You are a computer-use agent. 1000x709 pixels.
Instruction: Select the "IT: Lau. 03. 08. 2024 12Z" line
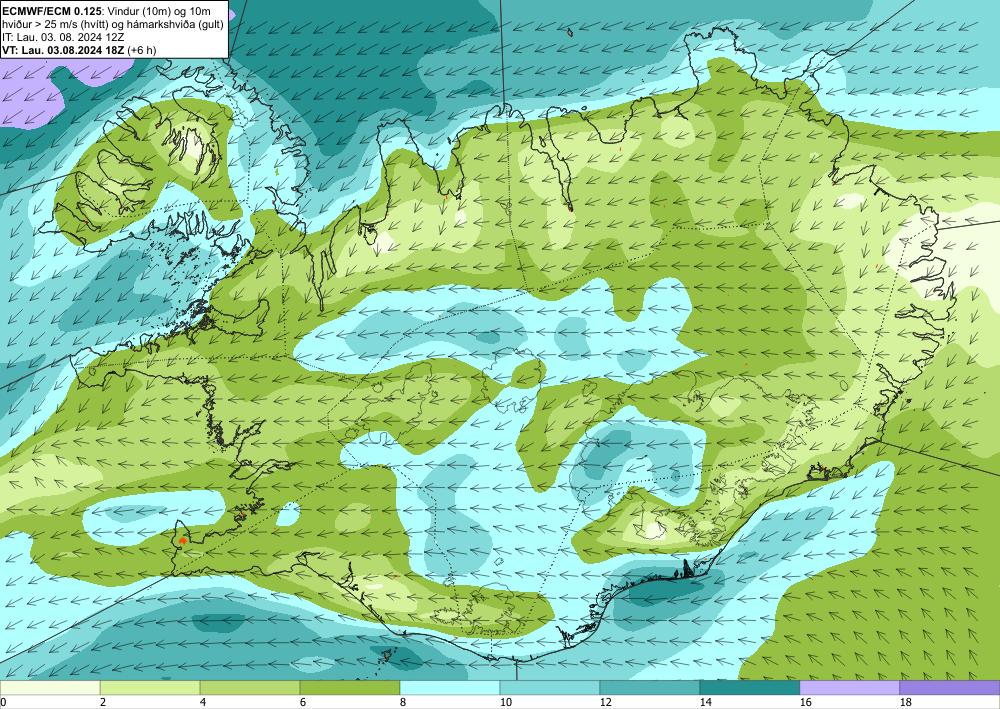coord(63,37)
